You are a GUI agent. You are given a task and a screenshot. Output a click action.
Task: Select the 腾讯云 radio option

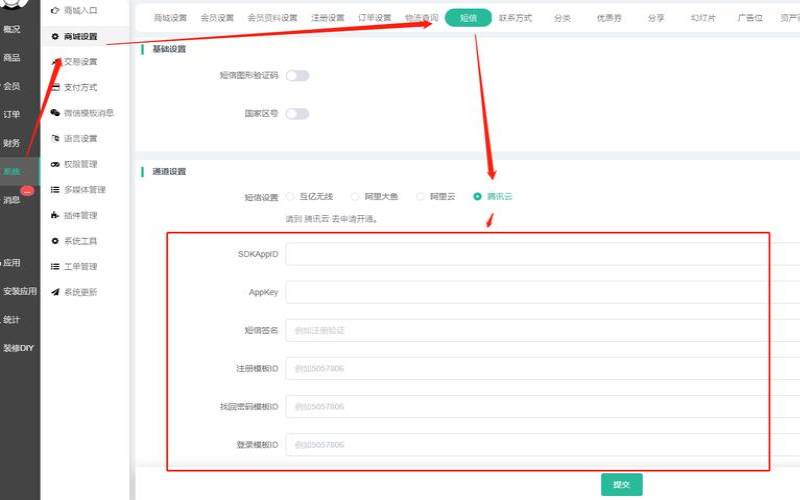coord(478,196)
